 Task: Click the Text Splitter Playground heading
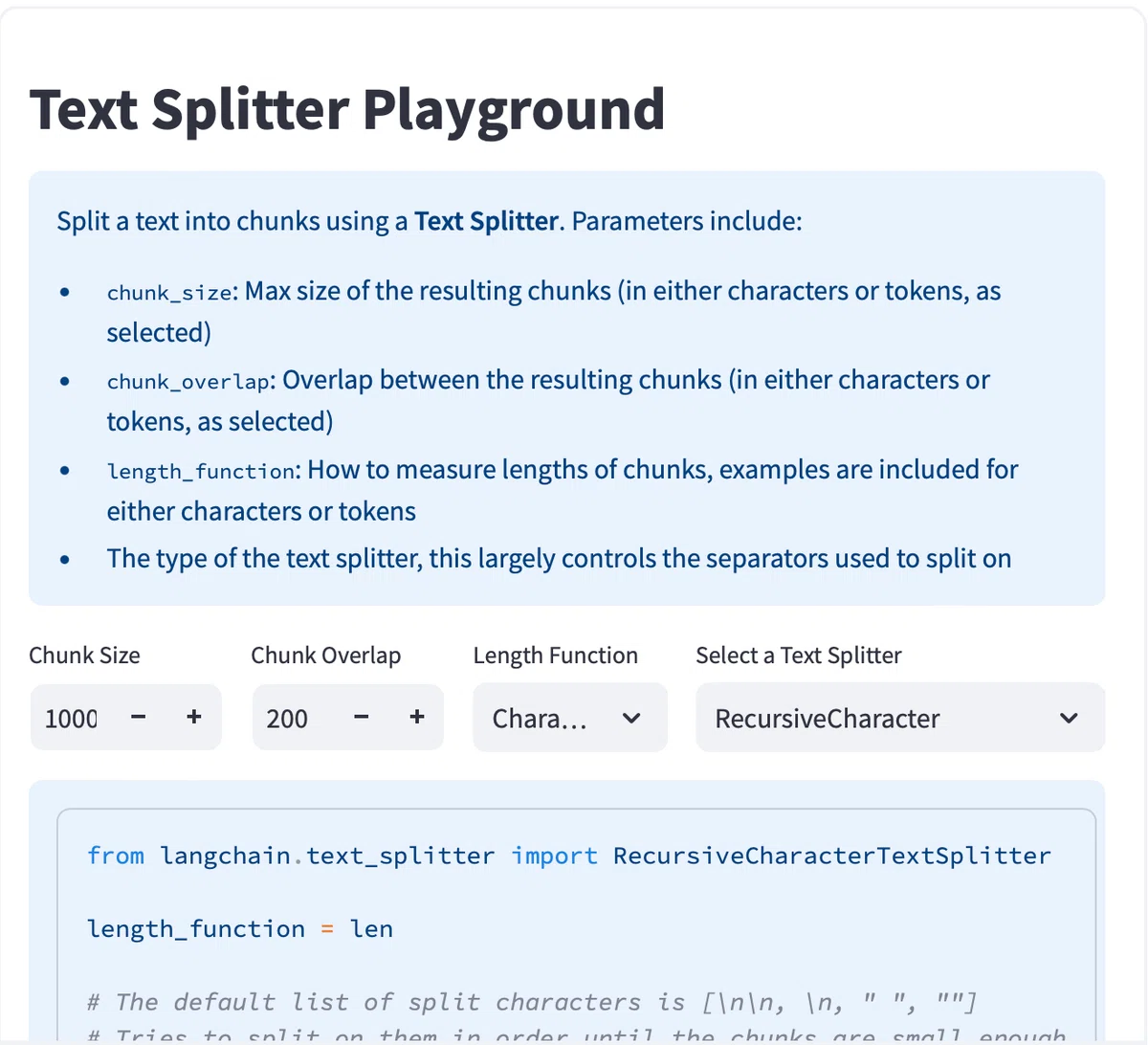tap(347, 109)
